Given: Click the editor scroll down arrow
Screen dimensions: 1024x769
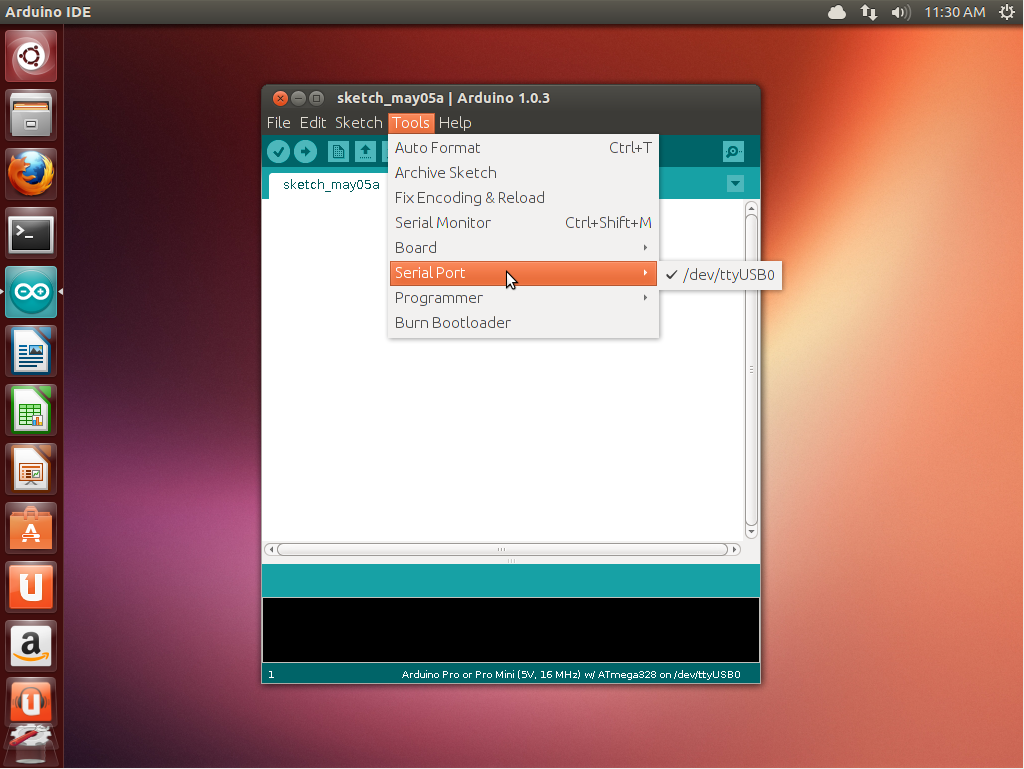Looking at the screenshot, I should (751, 532).
